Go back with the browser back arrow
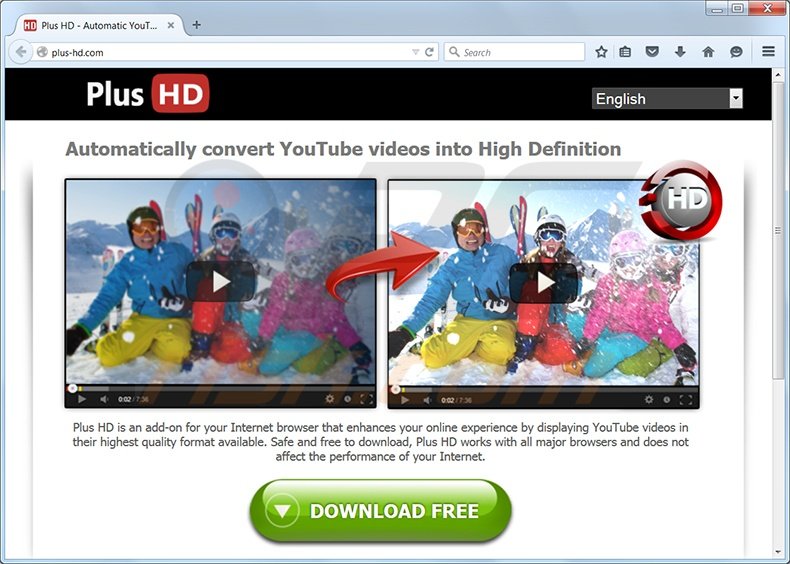 pyautogui.click(x=21, y=52)
